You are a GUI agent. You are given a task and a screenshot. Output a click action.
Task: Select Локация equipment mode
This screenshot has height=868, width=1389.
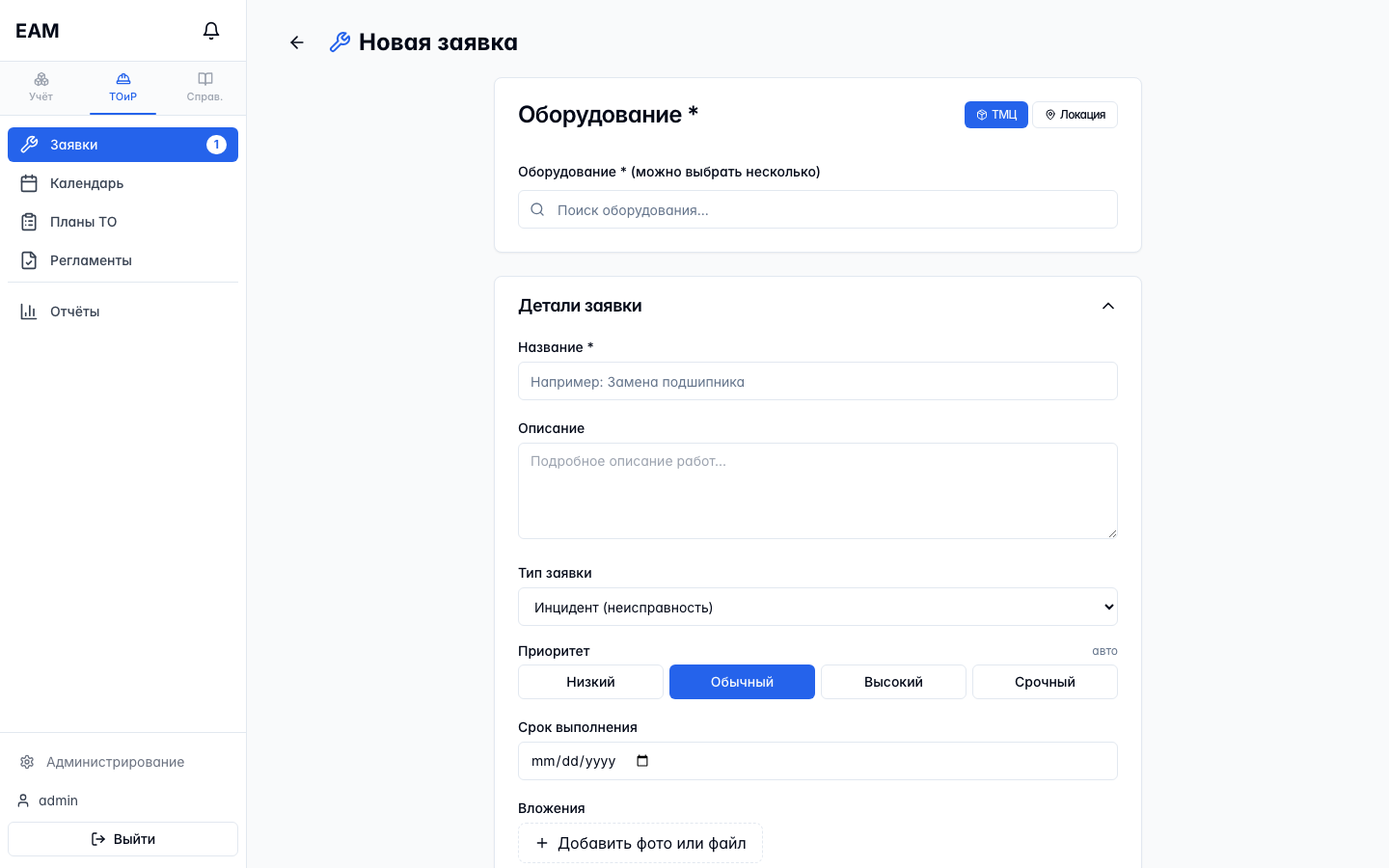[x=1075, y=115]
